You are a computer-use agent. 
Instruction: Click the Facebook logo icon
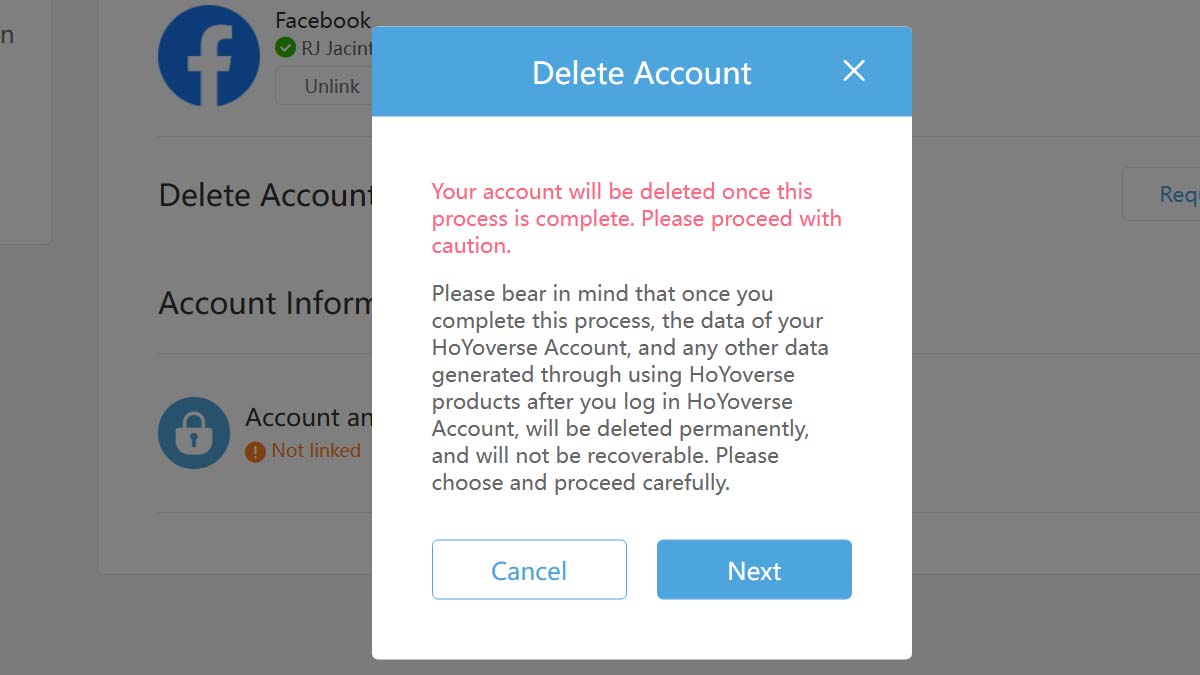[x=209, y=56]
